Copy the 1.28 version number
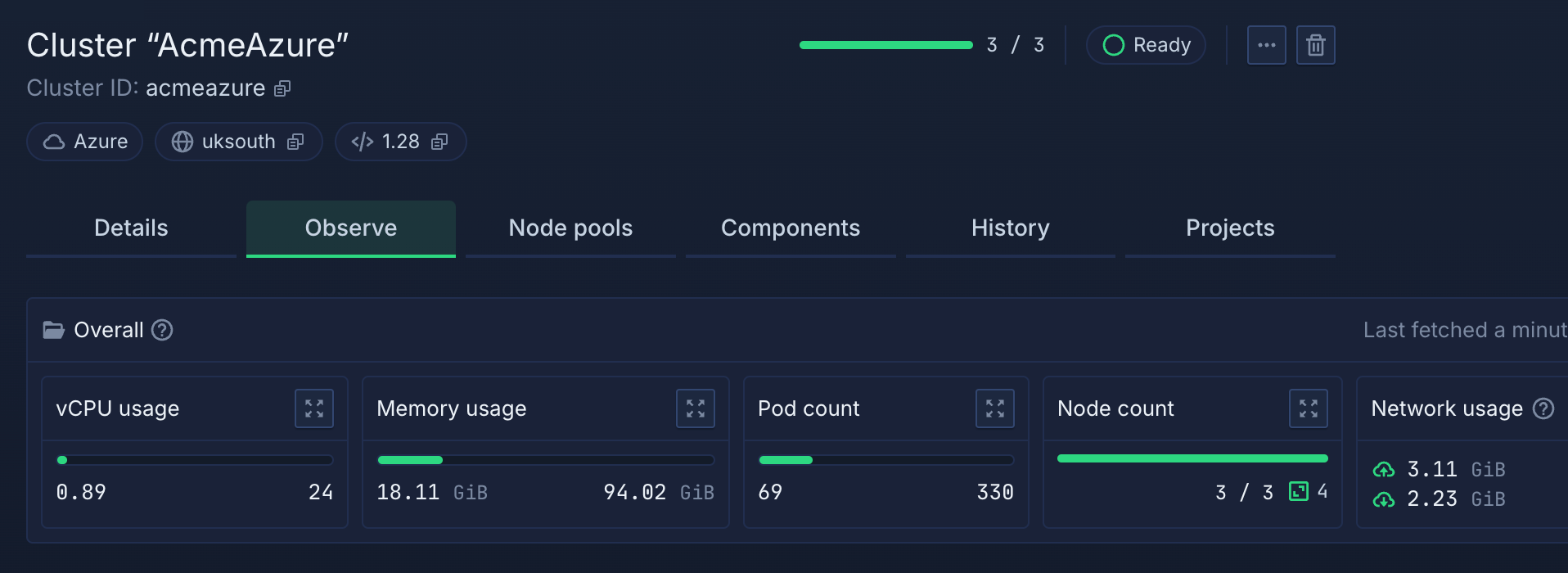 439,142
